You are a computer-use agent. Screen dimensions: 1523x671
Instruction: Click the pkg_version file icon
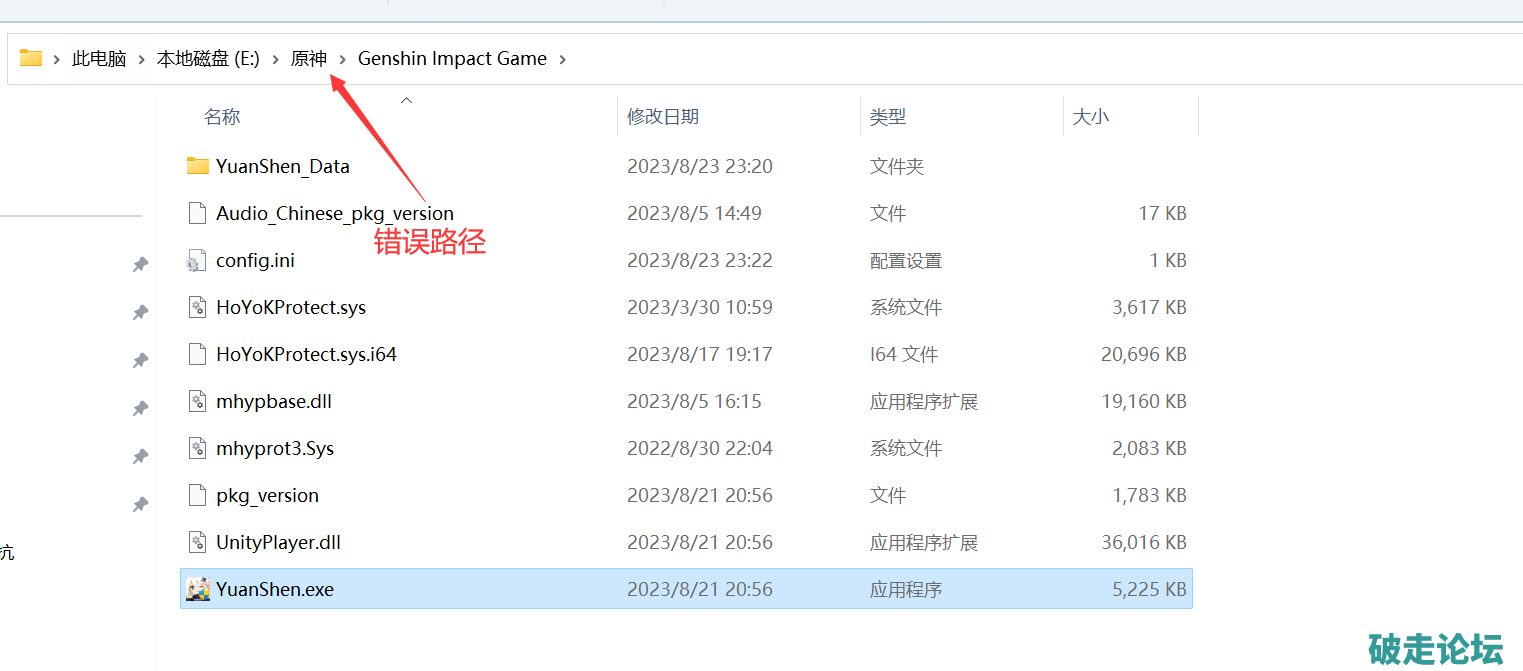(x=197, y=495)
